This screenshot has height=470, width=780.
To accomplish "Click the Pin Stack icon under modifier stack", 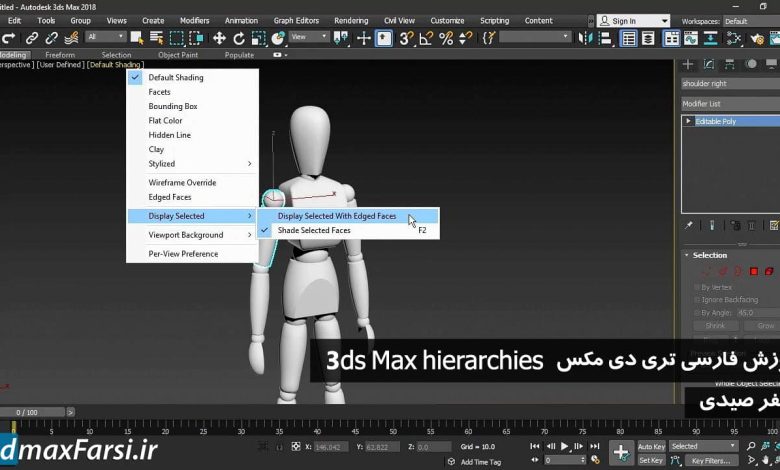I will tap(688, 226).
